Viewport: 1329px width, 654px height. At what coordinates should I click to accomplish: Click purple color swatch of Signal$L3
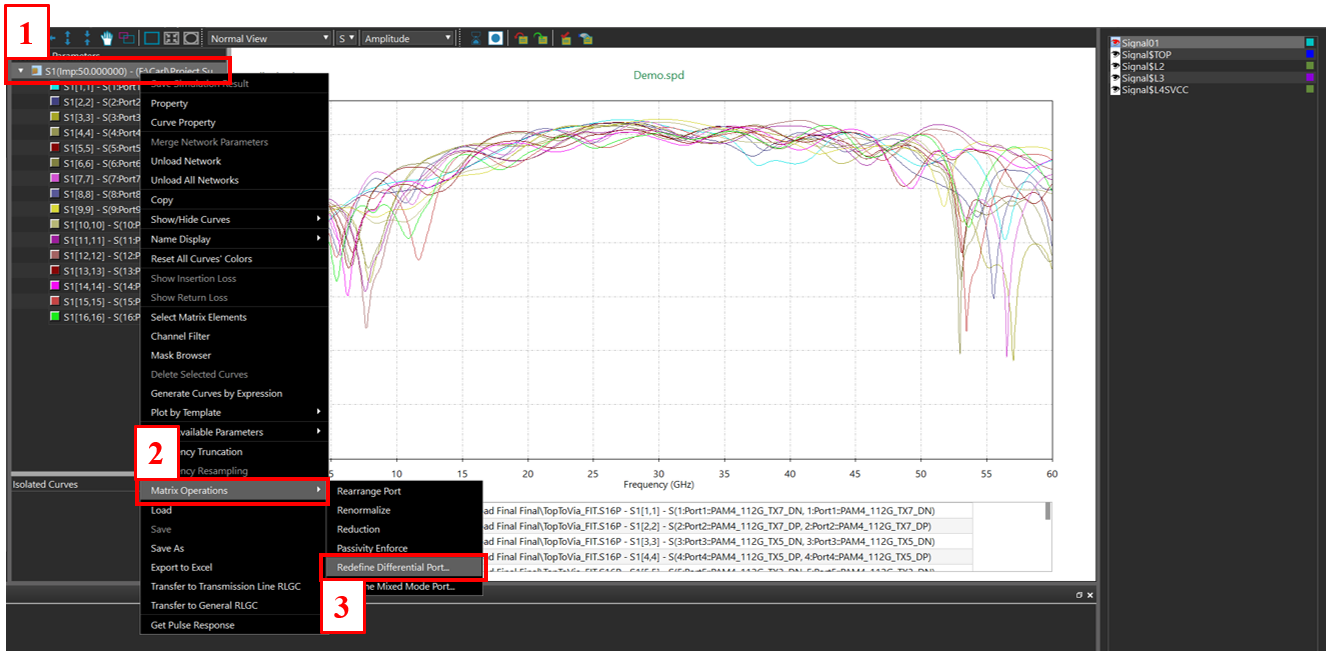click(1310, 78)
